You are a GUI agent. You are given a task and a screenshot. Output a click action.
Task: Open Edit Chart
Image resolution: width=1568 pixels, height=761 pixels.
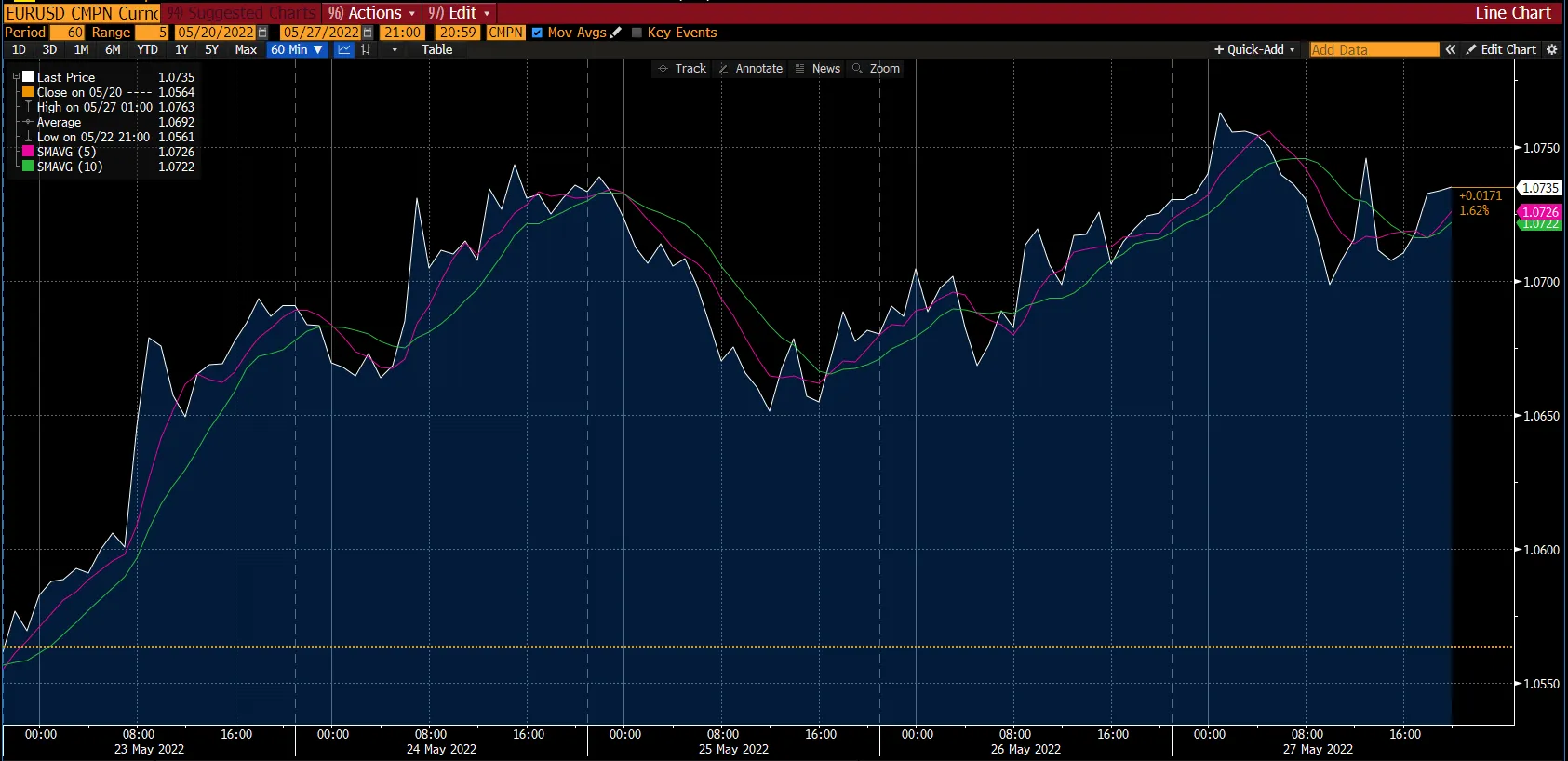[x=1500, y=49]
